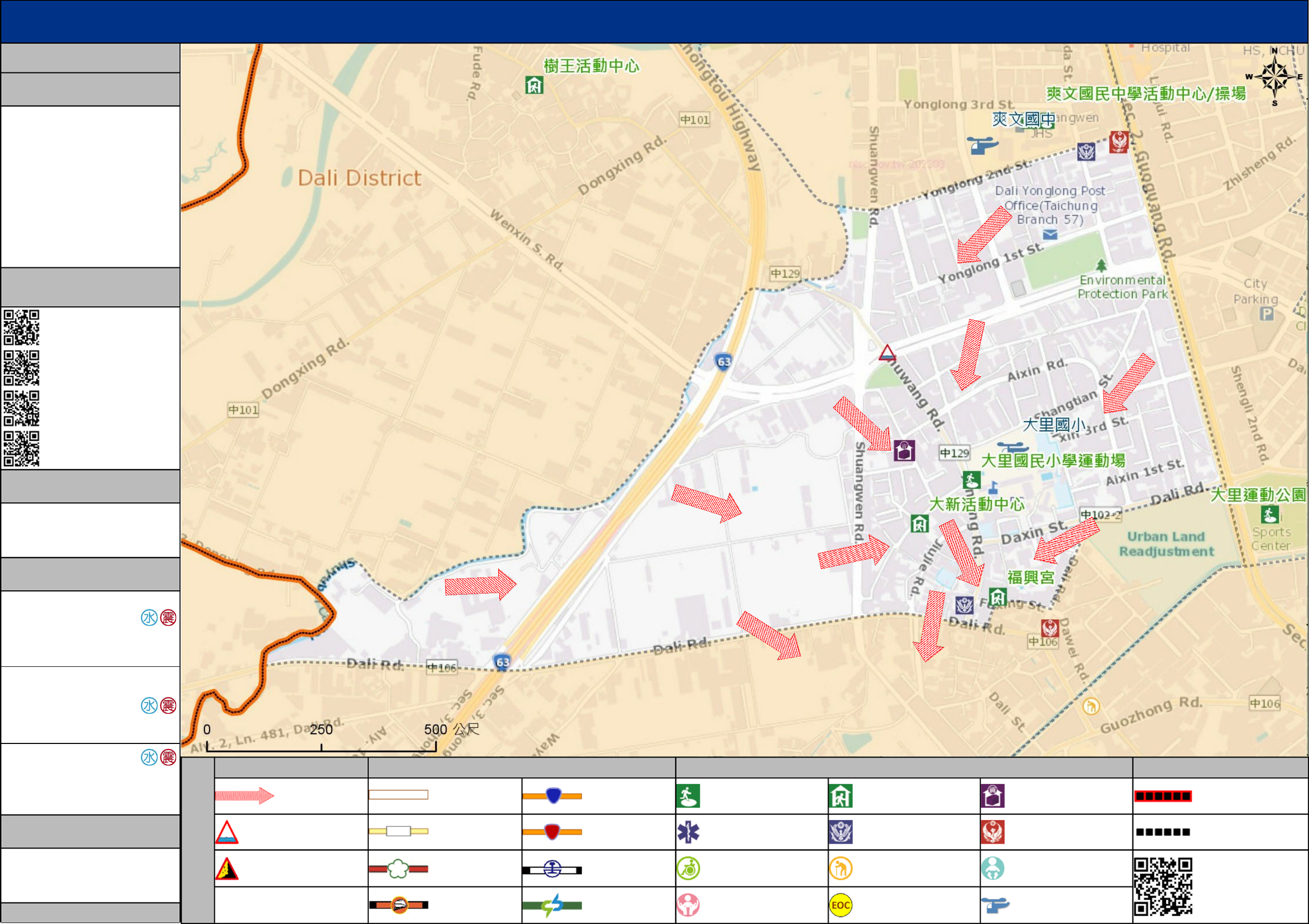Select the green shelter house icon in the legend
The width and height of the screenshot is (1309, 924).
click(841, 796)
